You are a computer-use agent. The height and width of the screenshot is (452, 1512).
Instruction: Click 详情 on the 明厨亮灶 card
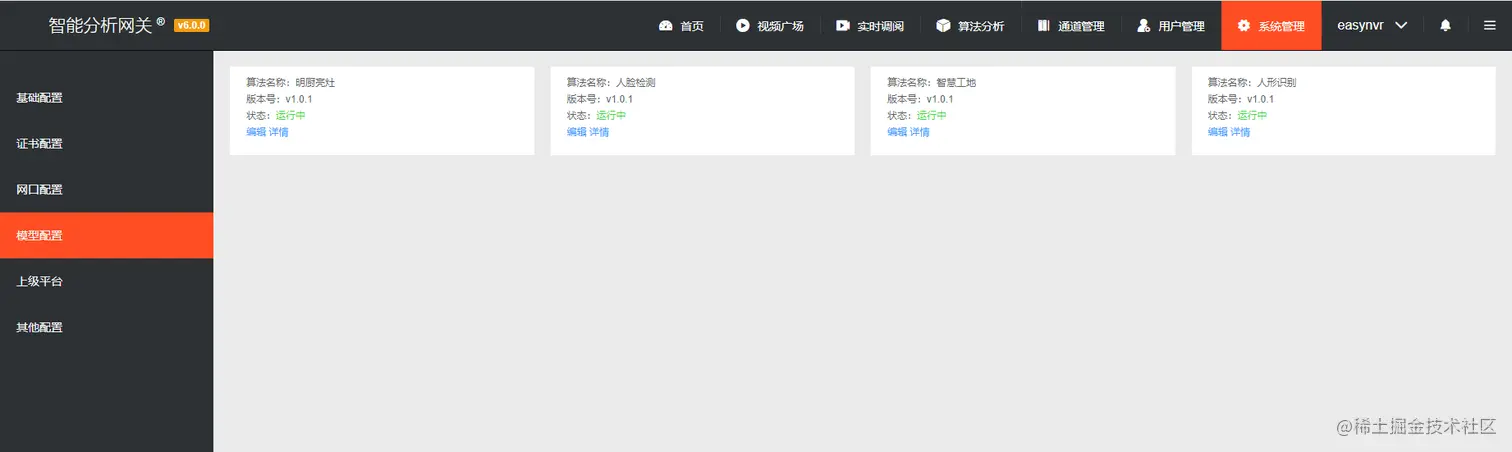pos(278,132)
